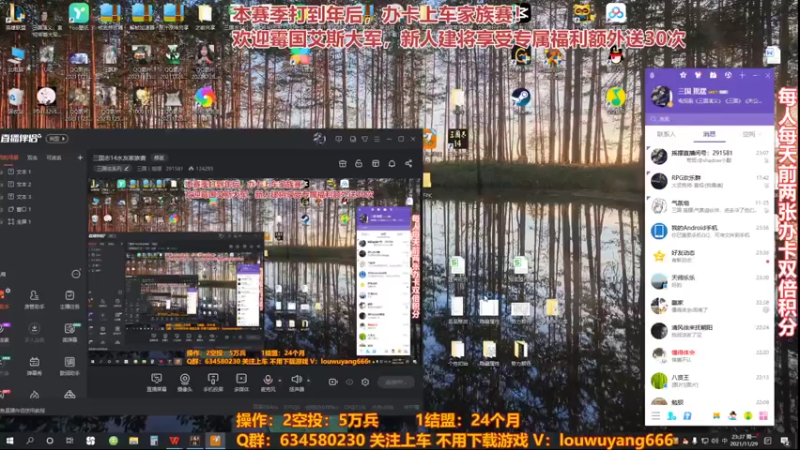Viewport: 800px width, 450px height.
Task: Click the QQ search field
Action: coord(709,119)
